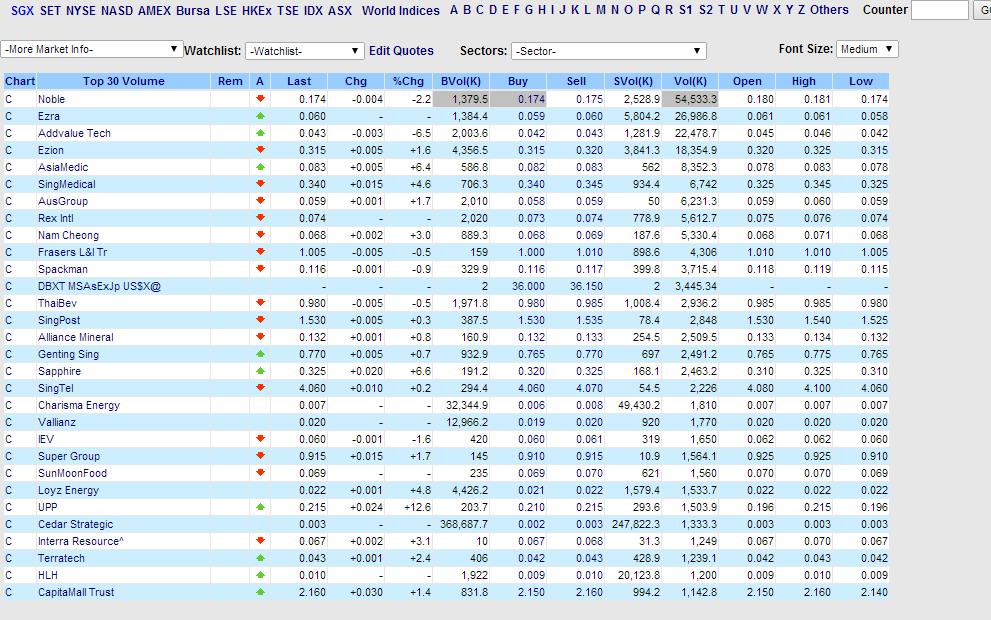The width and height of the screenshot is (991, 620).
Task: Click green up arrow in CapitaMall Trust row
Action: [260, 592]
